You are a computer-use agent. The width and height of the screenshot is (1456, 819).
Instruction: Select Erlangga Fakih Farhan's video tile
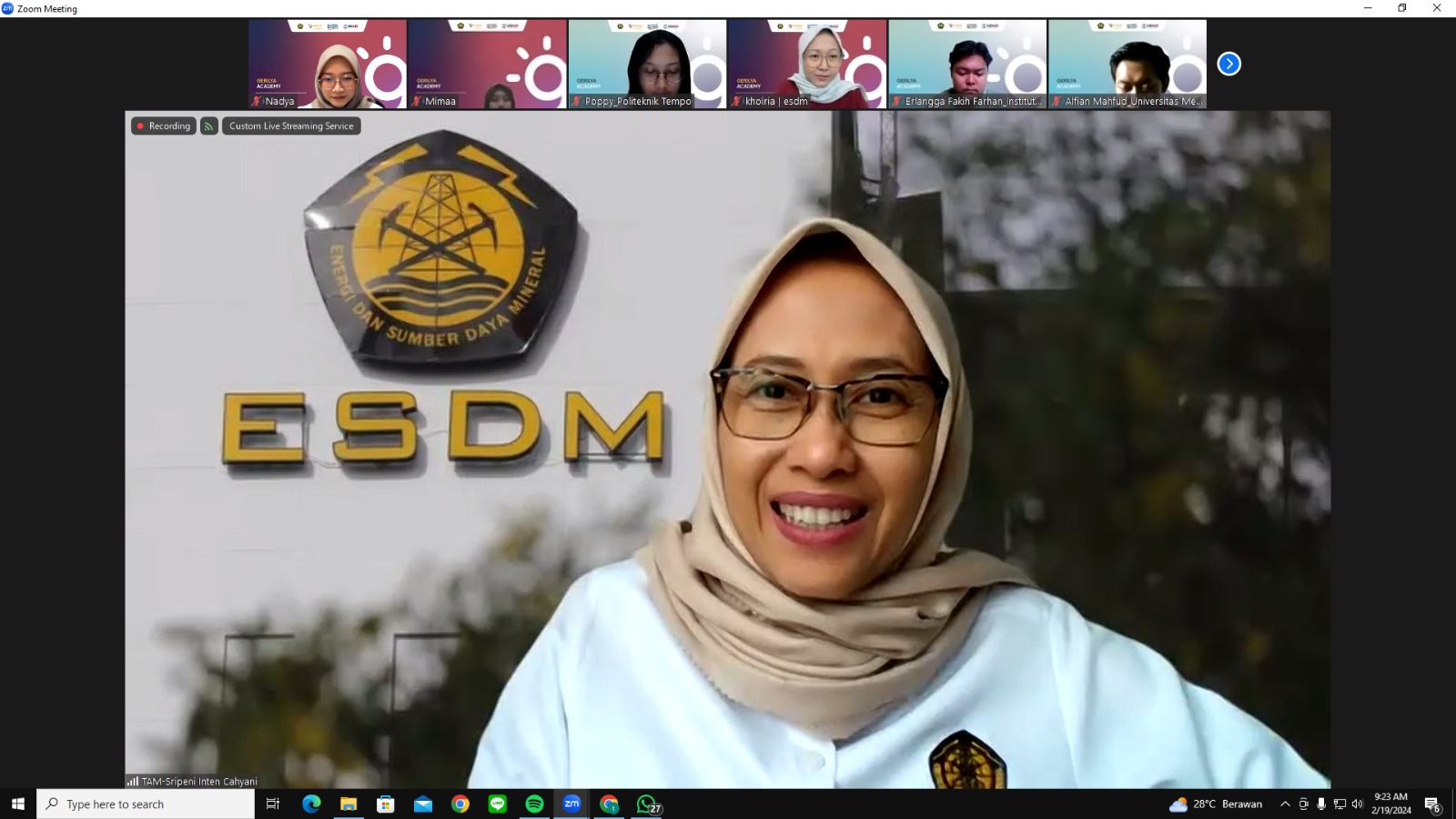point(967,64)
